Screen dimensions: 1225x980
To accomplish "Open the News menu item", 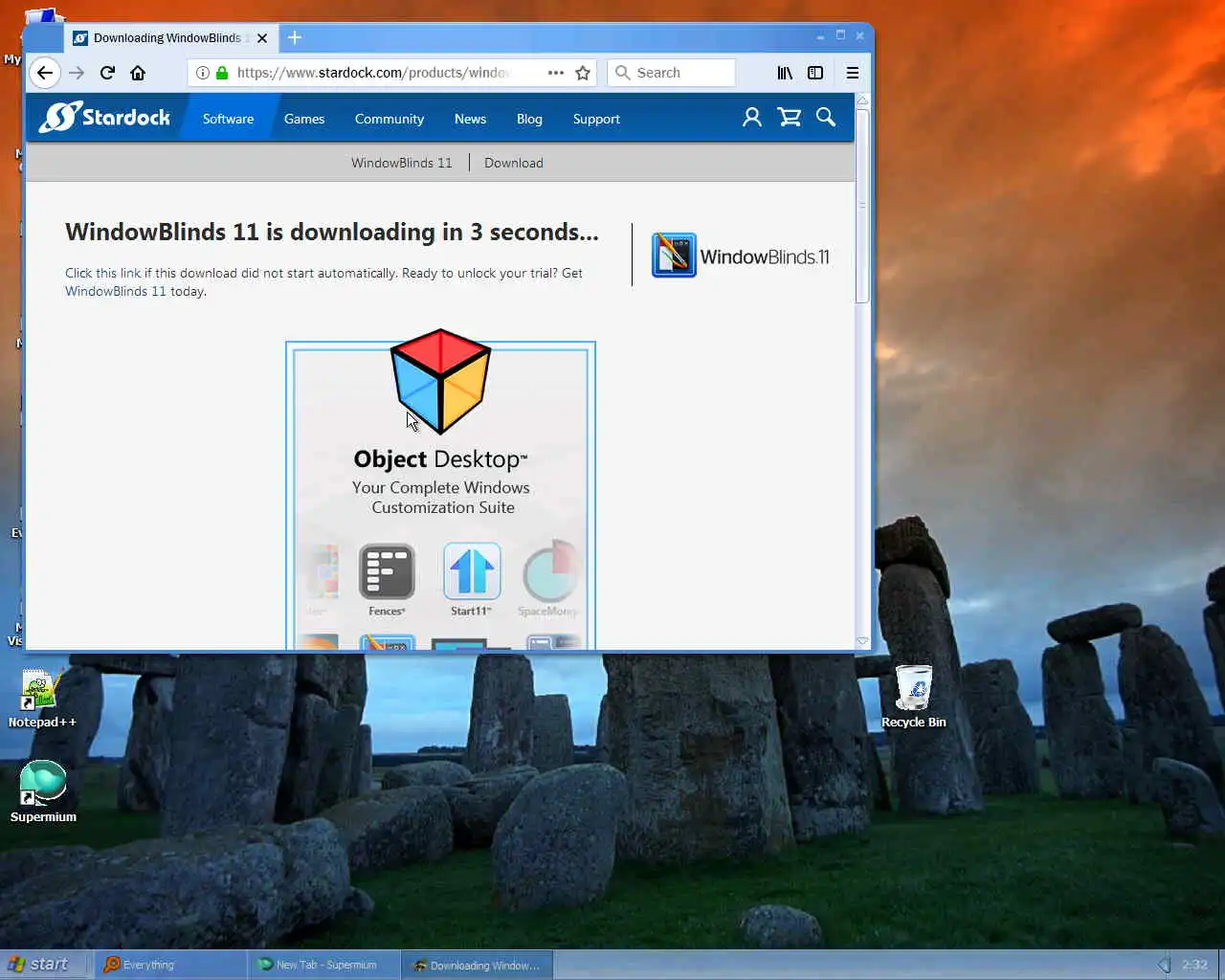I will (470, 119).
